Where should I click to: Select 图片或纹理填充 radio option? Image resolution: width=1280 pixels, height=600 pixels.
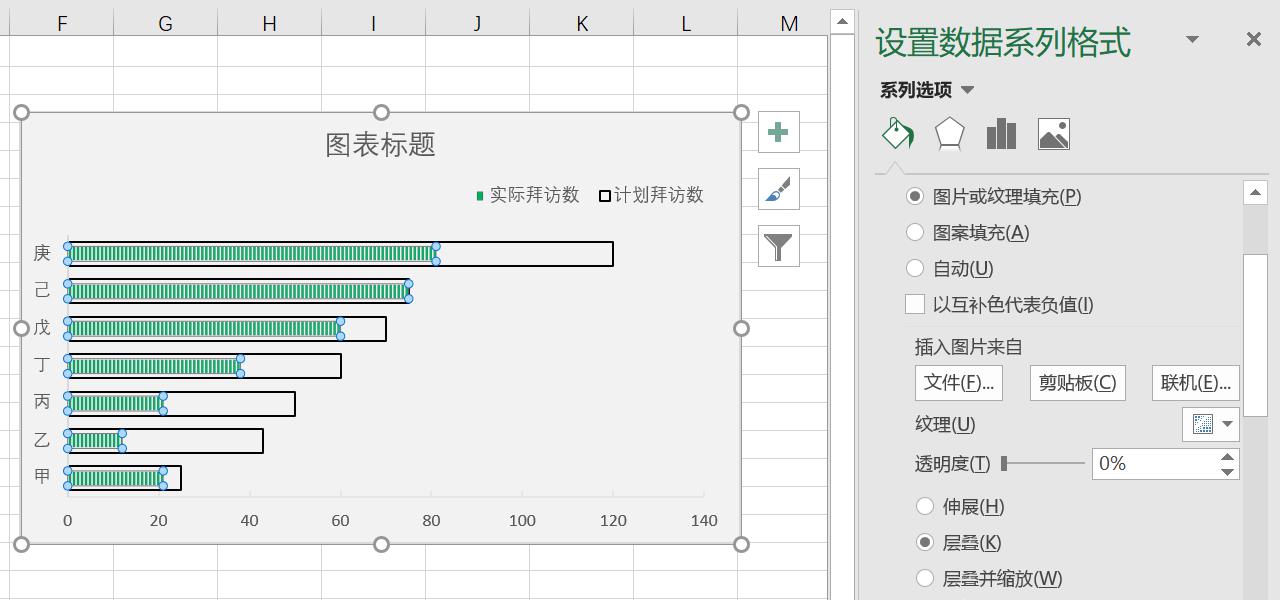pos(914,196)
